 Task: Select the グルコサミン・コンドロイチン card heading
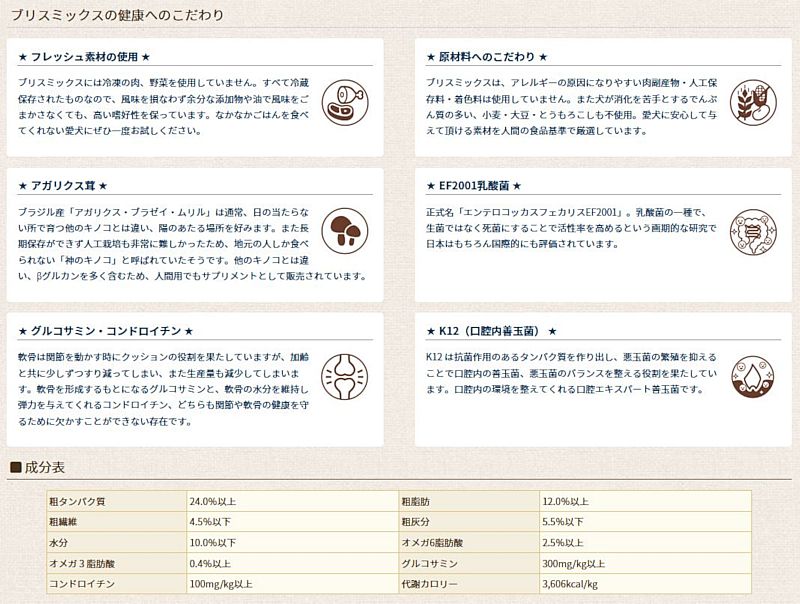click(x=106, y=331)
